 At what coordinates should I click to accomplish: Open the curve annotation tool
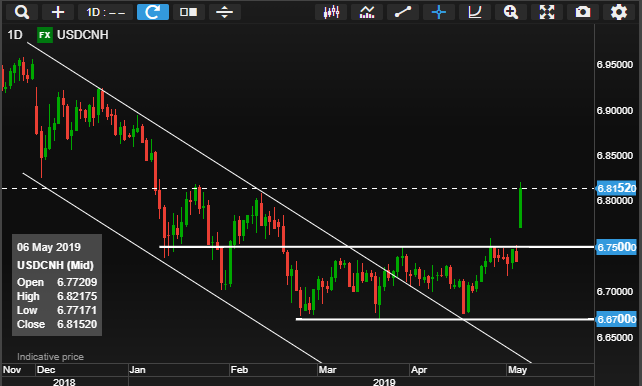pos(475,12)
